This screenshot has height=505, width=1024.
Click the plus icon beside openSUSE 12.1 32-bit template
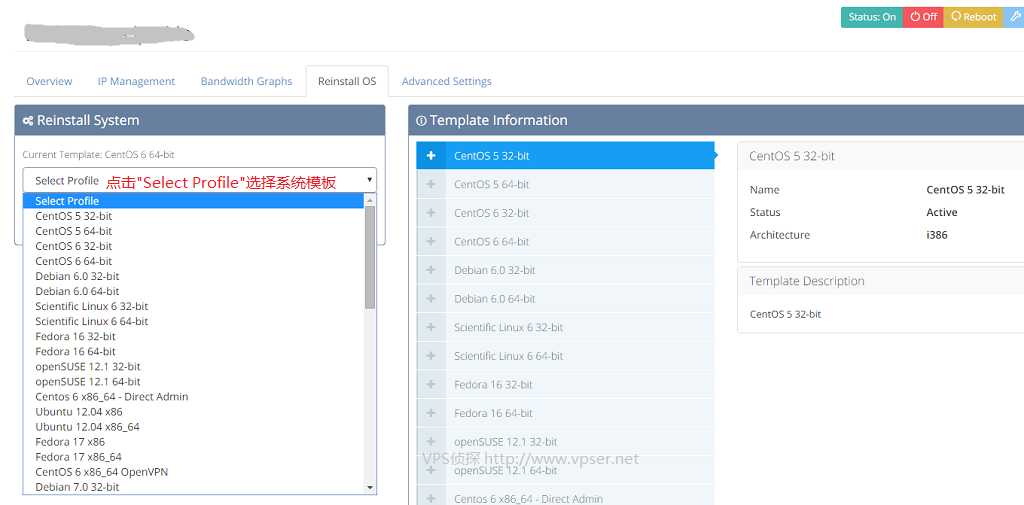click(431, 442)
